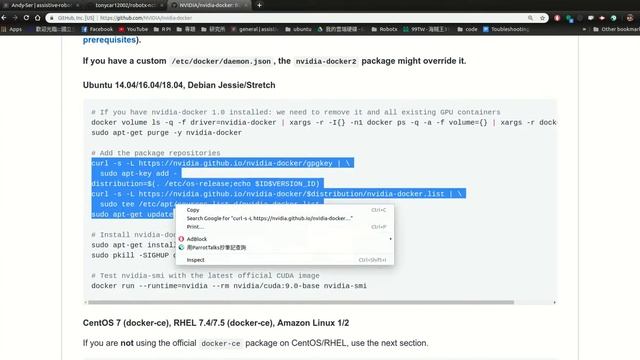Viewport: 640px width, 360px height.
Task: Follow the prerequisites link
Action: pos(109,40)
